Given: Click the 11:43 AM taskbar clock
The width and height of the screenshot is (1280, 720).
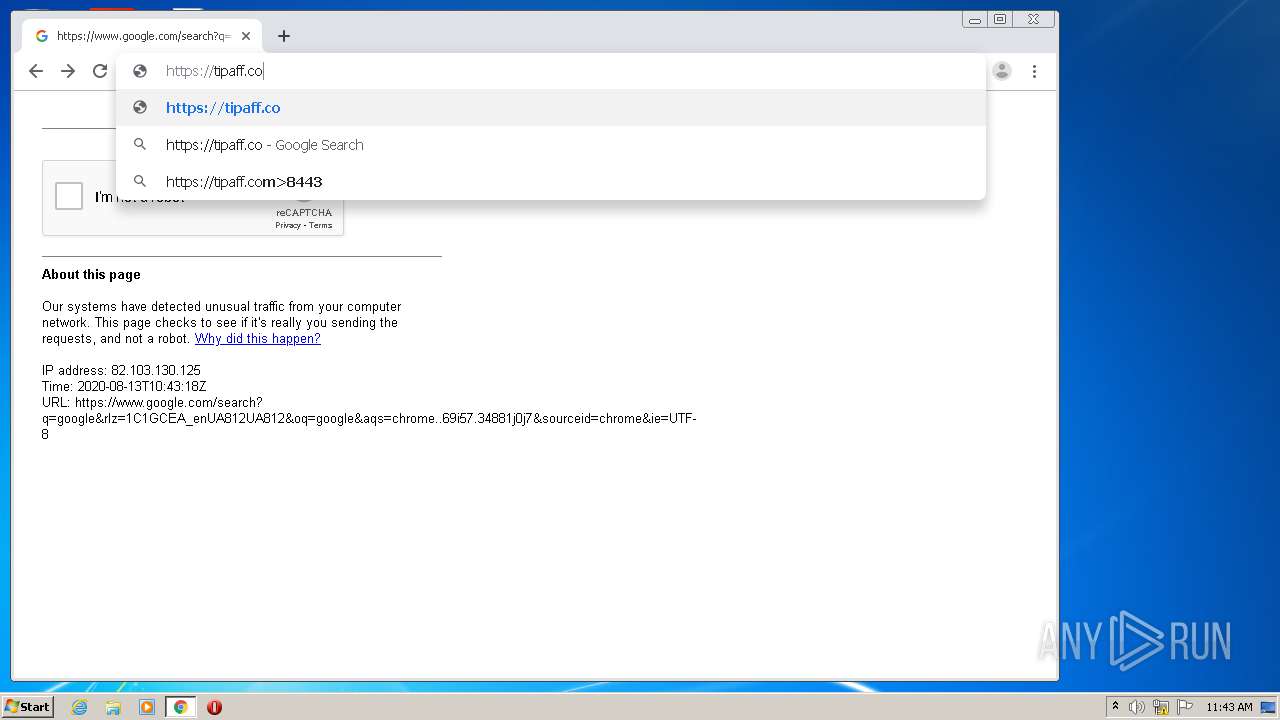Looking at the screenshot, I should pyautogui.click(x=1229, y=707).
